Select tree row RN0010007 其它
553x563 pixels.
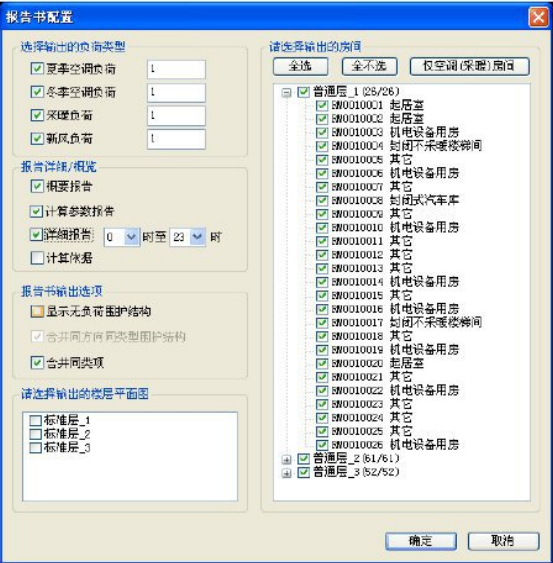(372, 187)
